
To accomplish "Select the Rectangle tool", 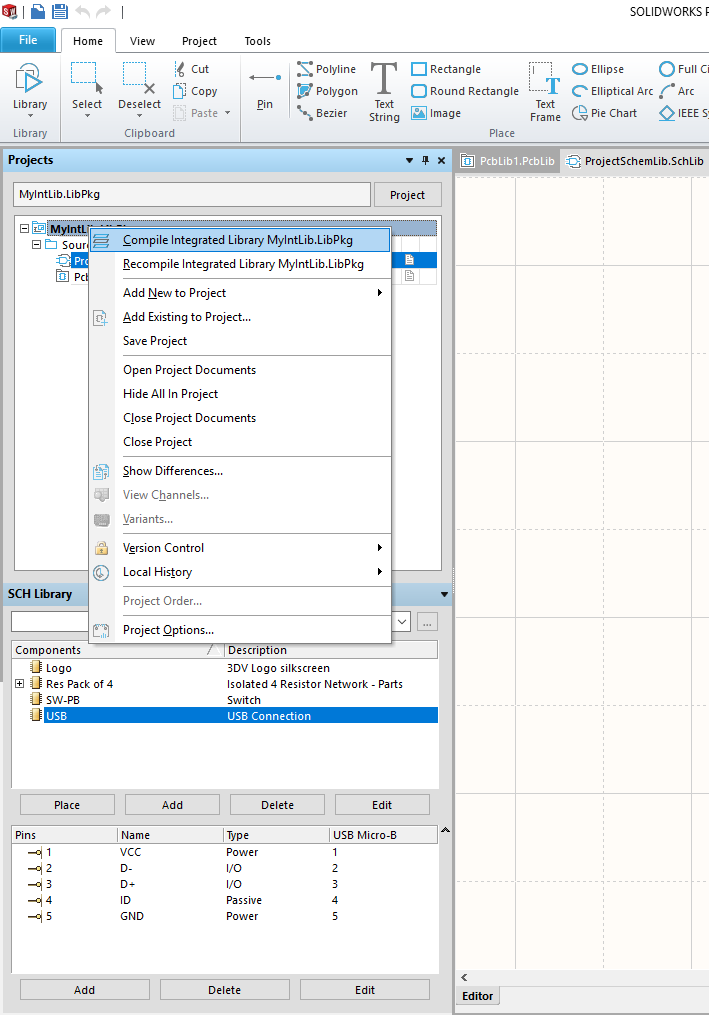I will click(x=446, y=69).
